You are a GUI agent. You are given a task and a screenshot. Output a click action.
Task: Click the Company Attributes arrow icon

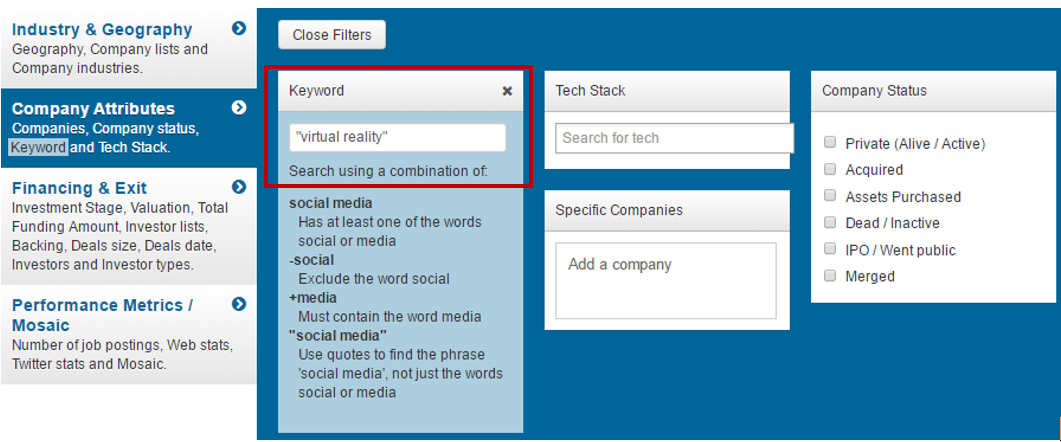[239, 108]
